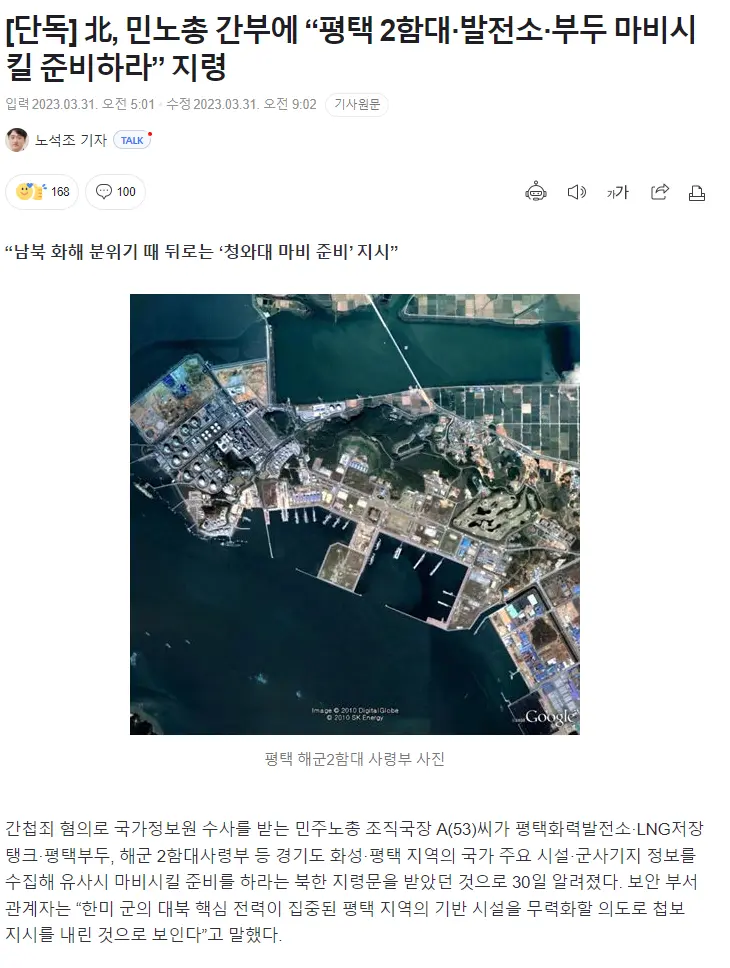Open the Pyeongtaek naval base satellite image

355,514
